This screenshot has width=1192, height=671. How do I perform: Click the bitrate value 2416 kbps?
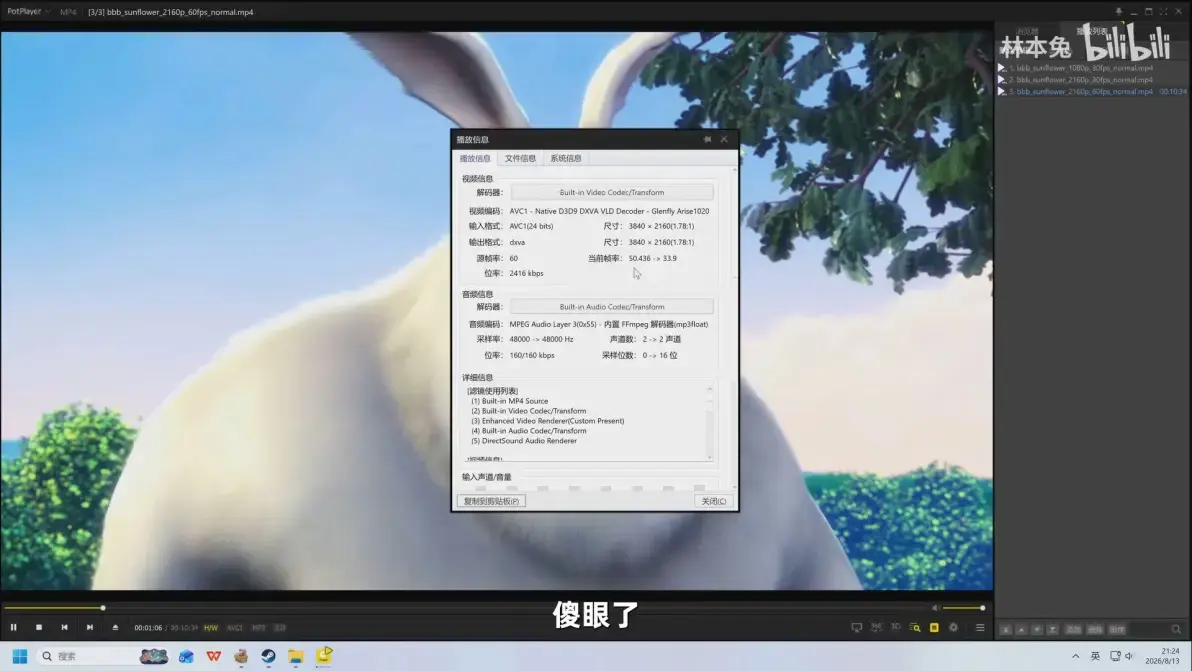click(x=526, y=274)
